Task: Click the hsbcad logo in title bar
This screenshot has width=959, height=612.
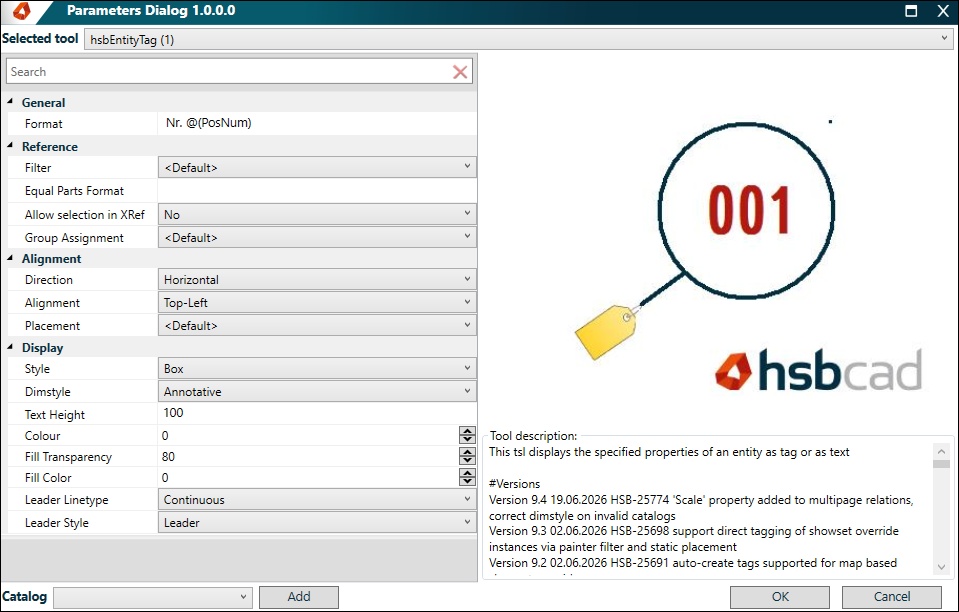Action: pyautogui.click(x=21, y=10)
